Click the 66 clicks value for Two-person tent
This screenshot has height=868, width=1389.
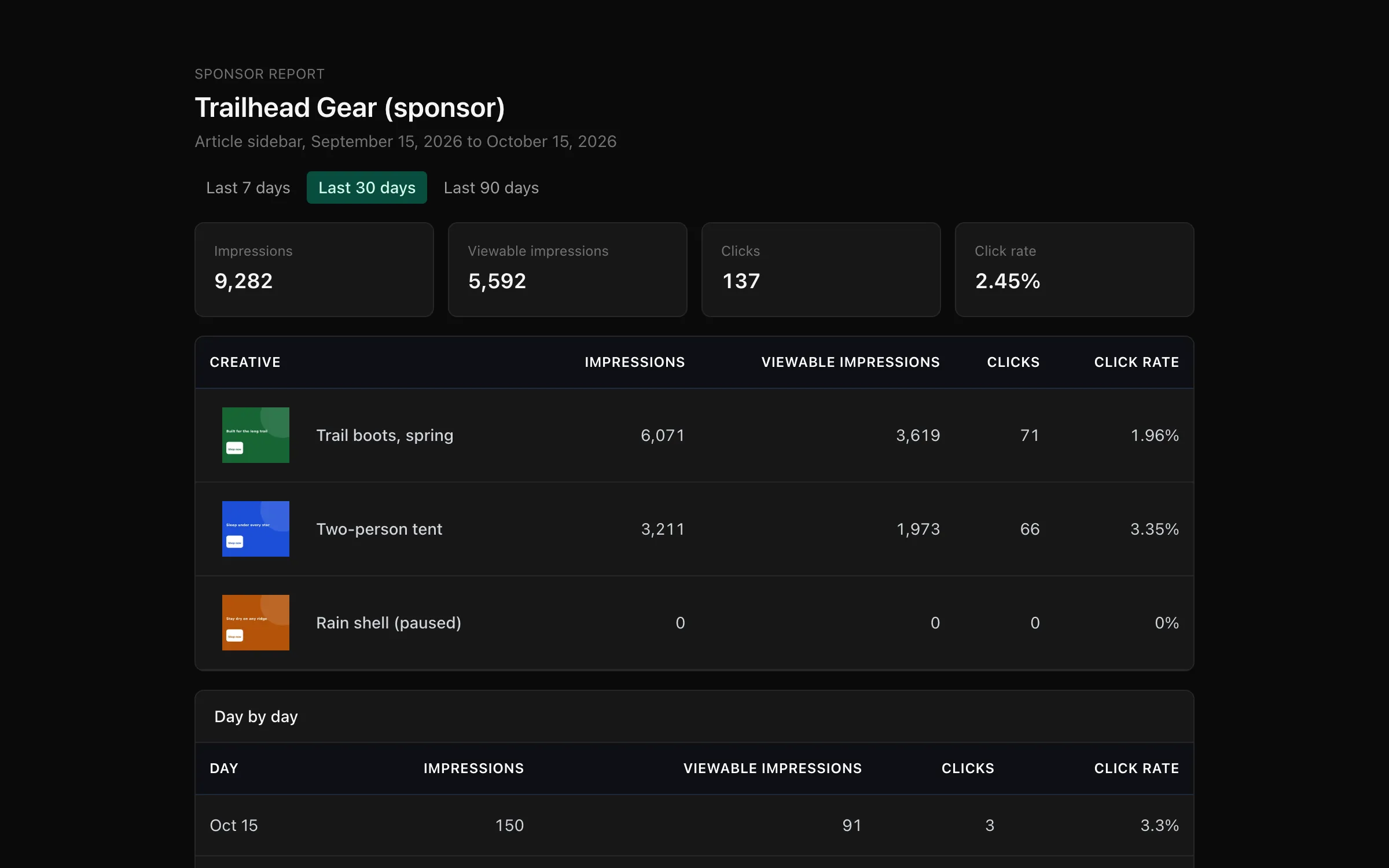click(1030, 529)
